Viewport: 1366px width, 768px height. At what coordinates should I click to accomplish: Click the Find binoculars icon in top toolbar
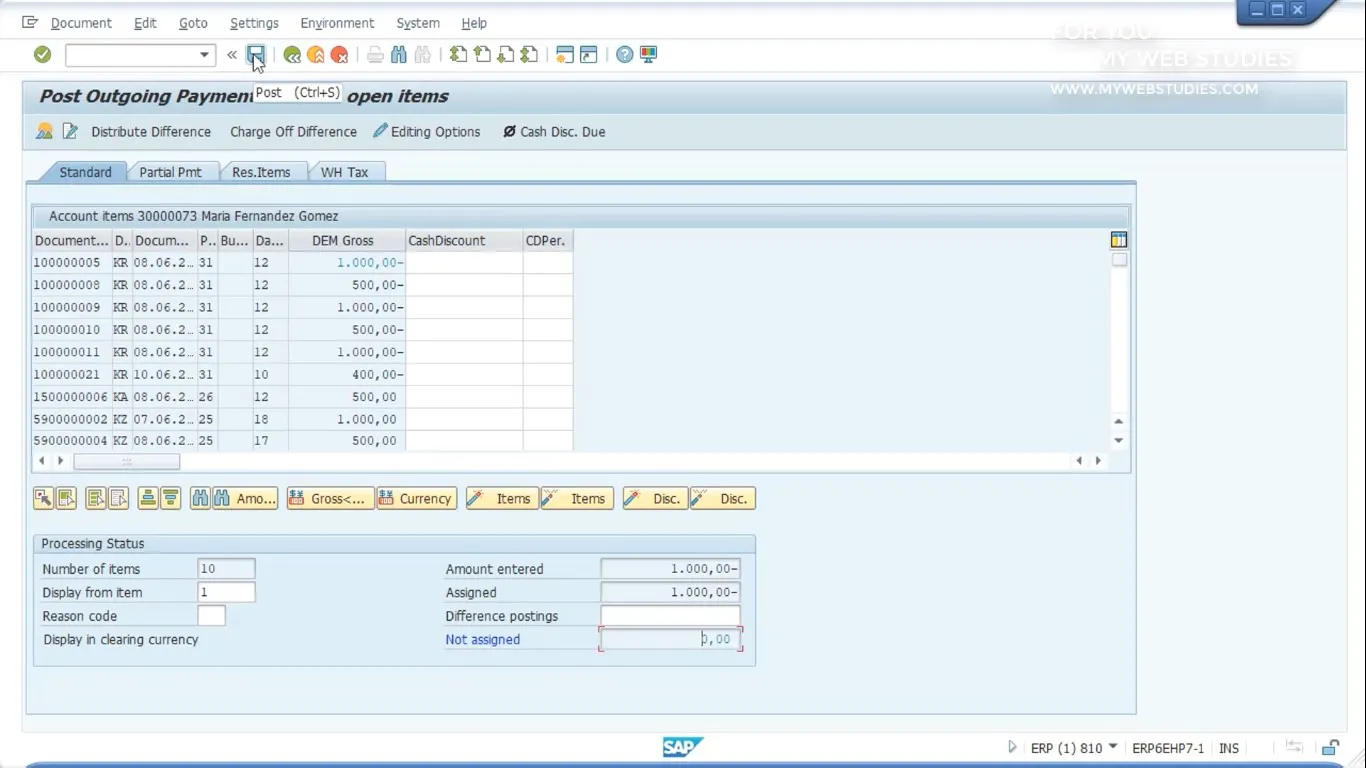(399, 55)
